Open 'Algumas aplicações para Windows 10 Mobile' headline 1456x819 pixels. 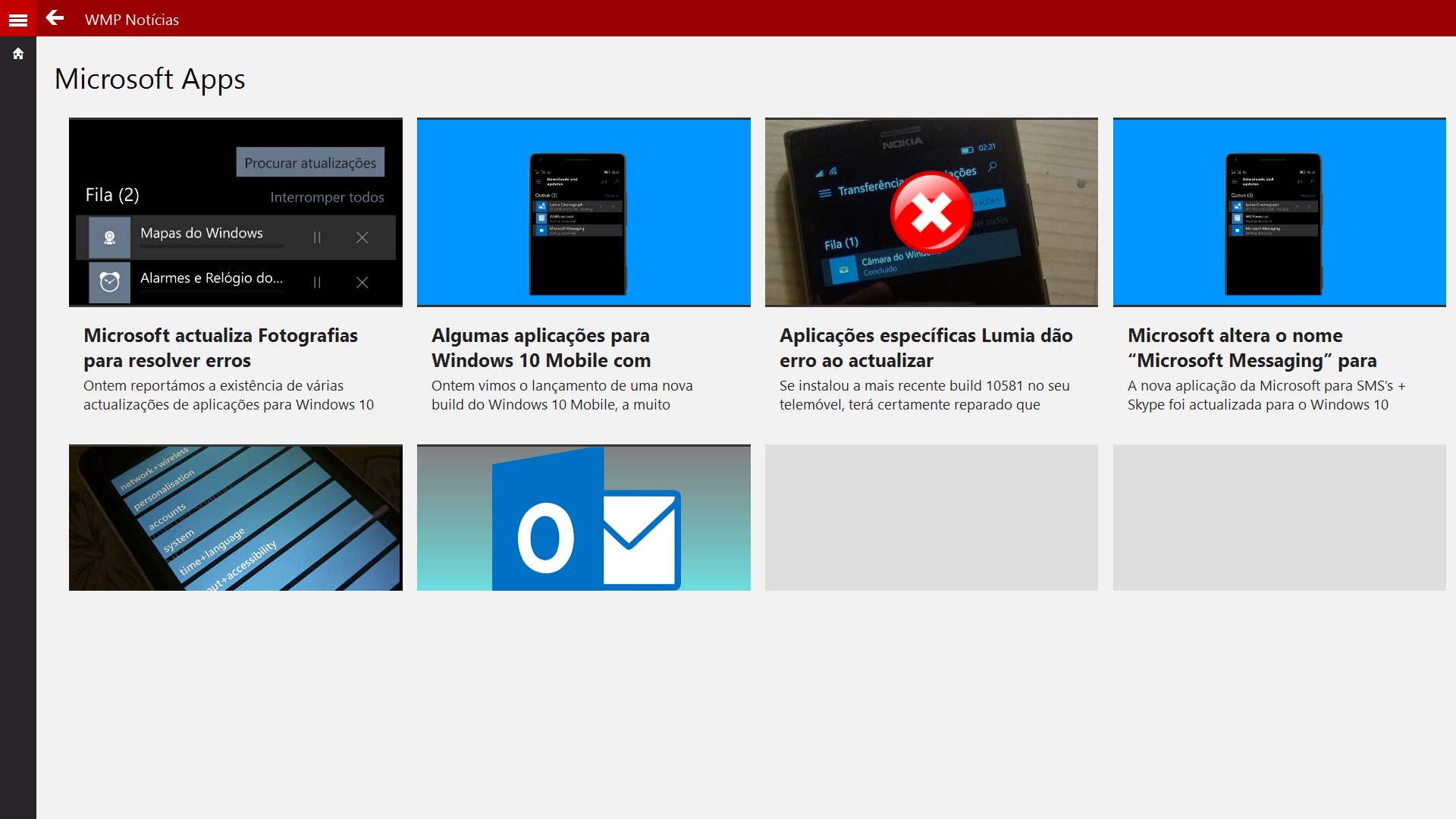pos(541,347)
